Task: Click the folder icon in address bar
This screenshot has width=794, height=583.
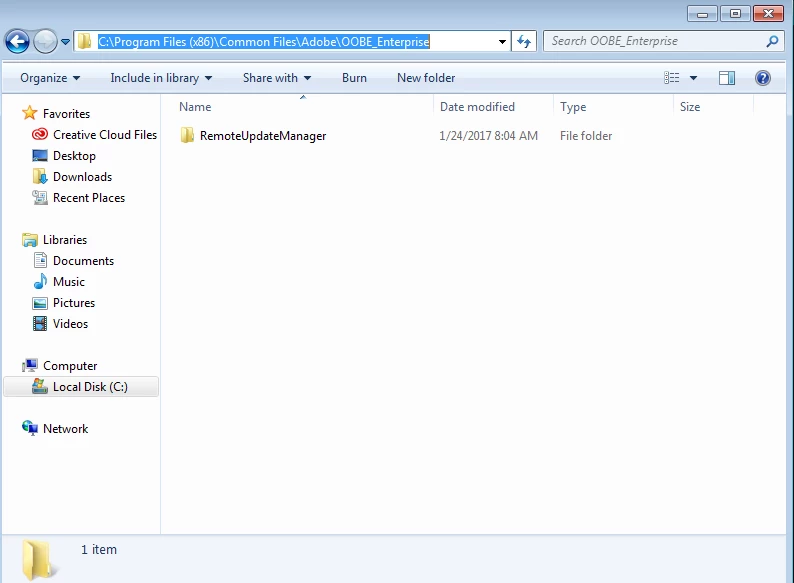Action: (x=85, y=41)
